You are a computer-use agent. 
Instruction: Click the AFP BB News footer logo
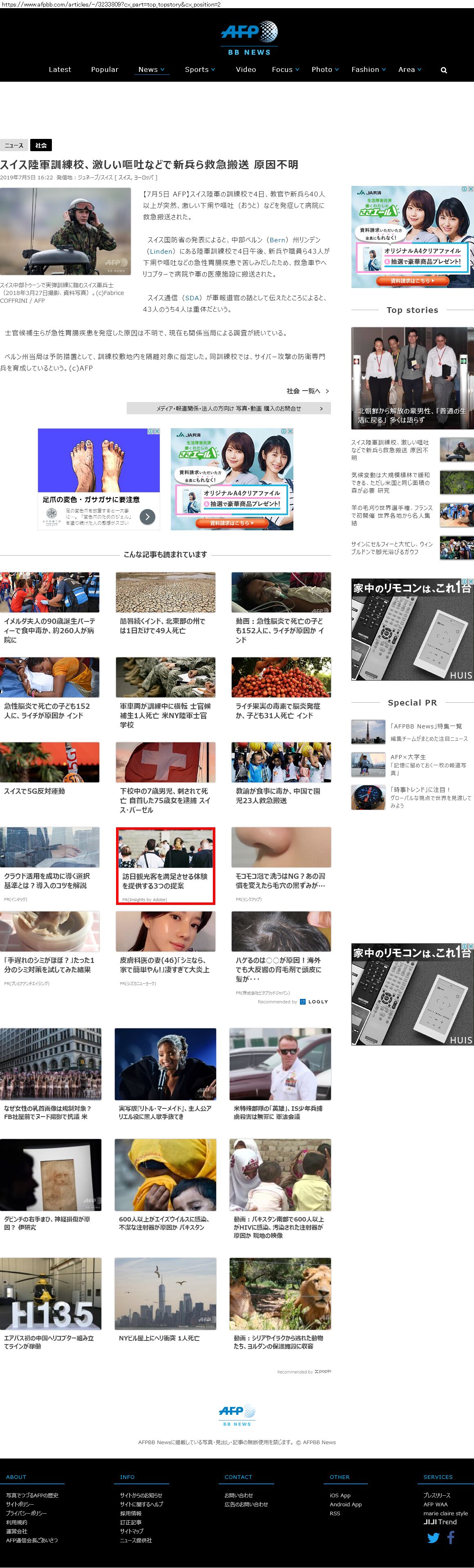tap(237, 1416)
